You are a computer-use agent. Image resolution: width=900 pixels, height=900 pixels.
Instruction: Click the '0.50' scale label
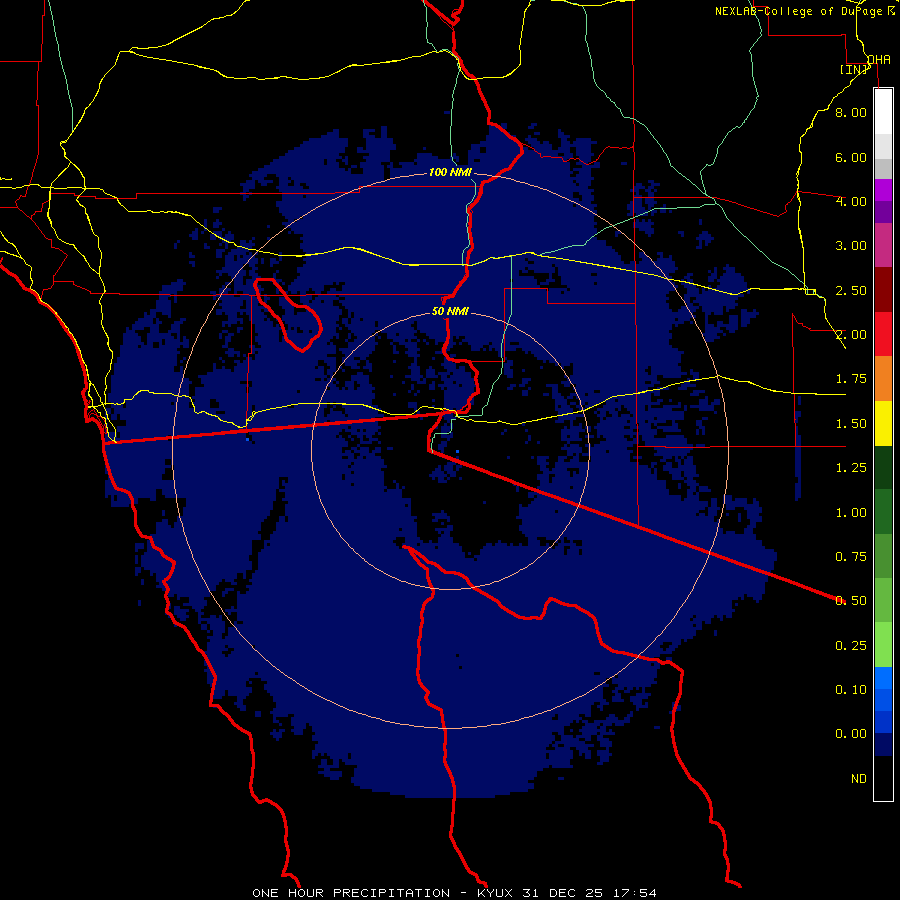coord(851,601)
